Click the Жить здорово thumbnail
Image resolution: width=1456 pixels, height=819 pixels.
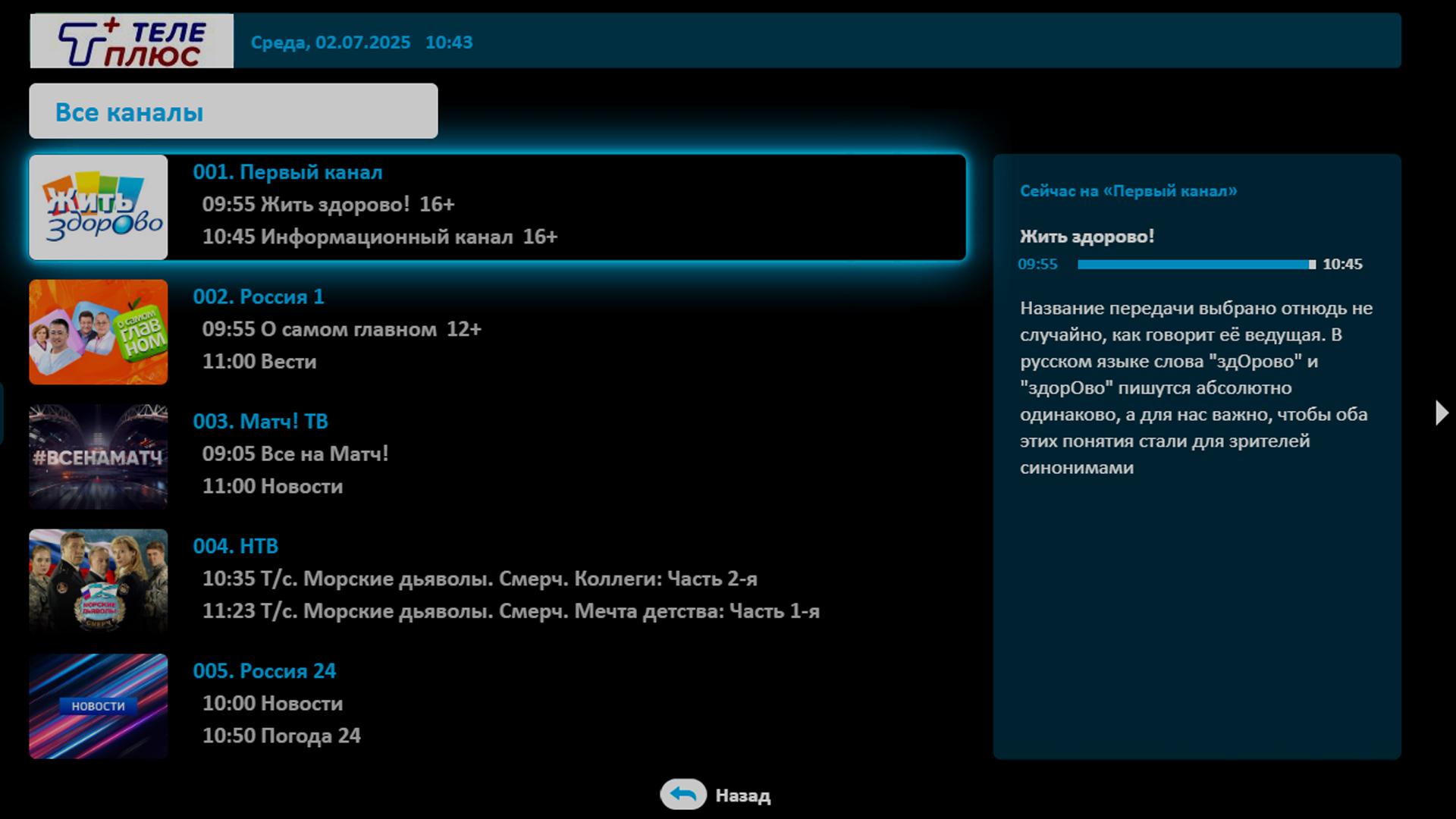99,208
